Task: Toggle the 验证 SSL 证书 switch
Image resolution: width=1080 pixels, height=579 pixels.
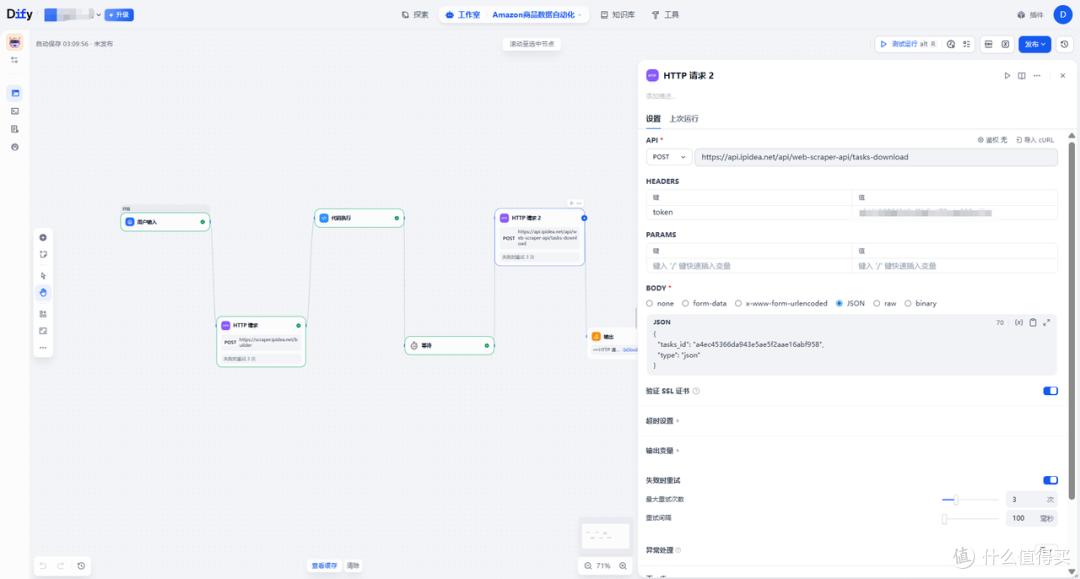Action: [1050, 391]
